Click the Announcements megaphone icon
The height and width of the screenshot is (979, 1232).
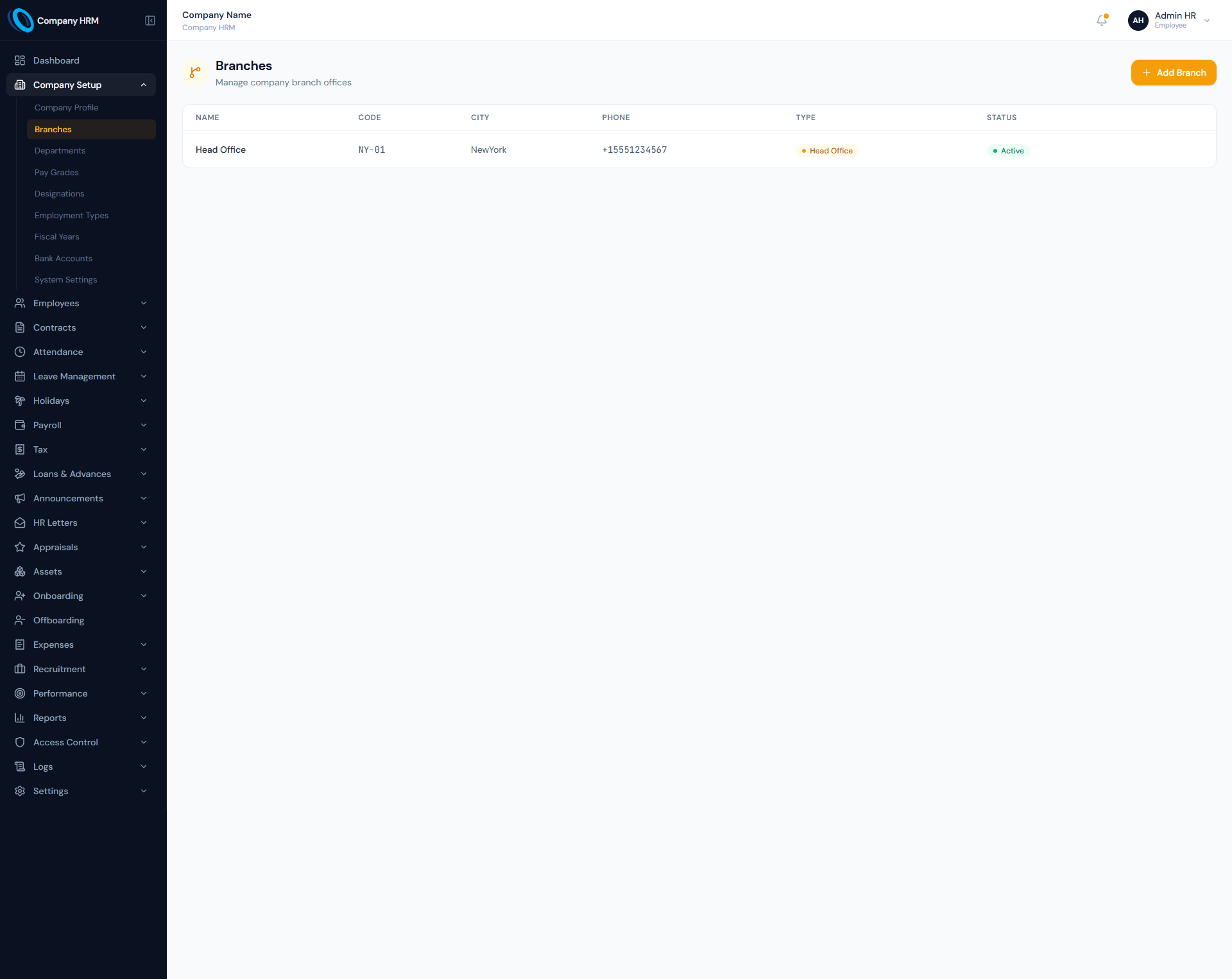20,498
